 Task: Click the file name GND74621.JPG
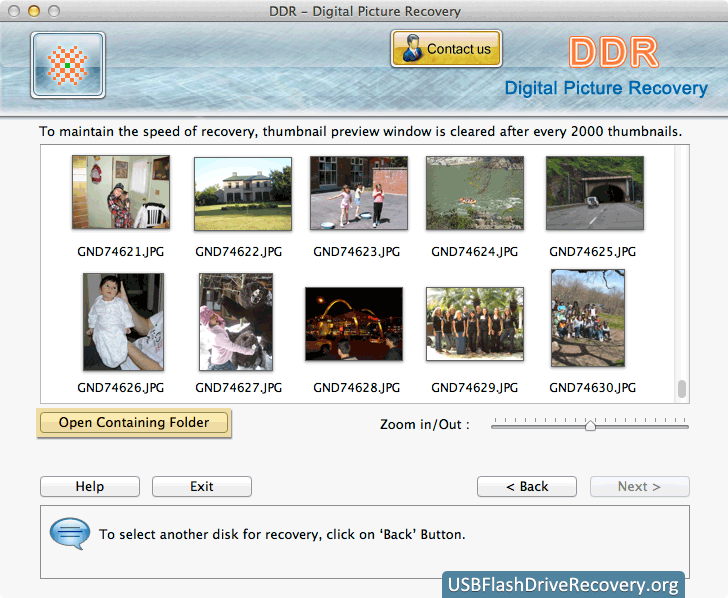click(x=121, y=252)
